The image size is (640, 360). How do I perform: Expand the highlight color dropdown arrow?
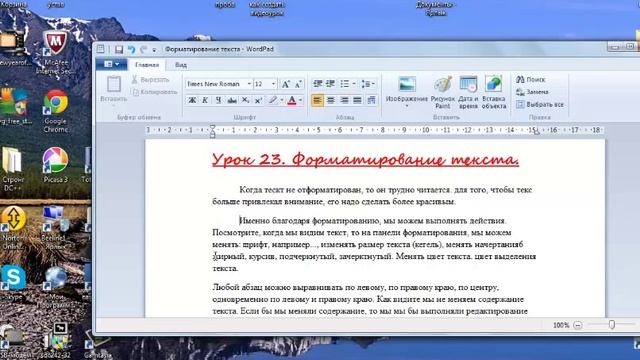tap(282, 100)
